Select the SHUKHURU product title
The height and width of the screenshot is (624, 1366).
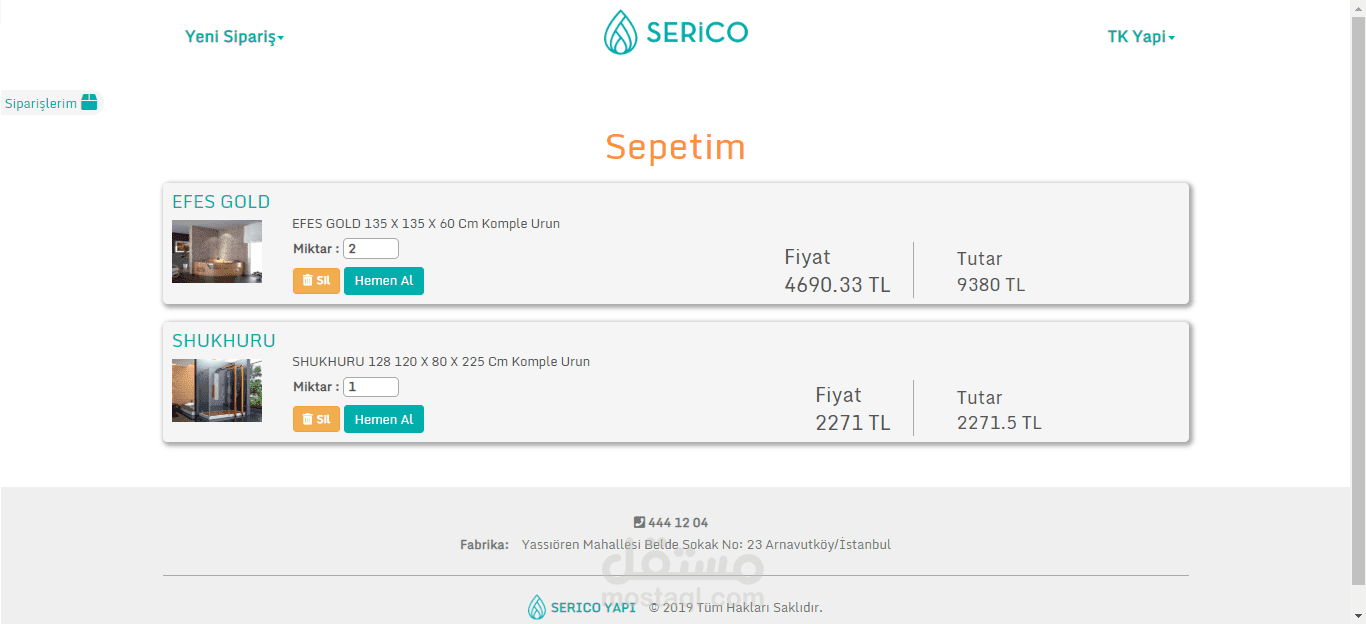coord(224,340)
